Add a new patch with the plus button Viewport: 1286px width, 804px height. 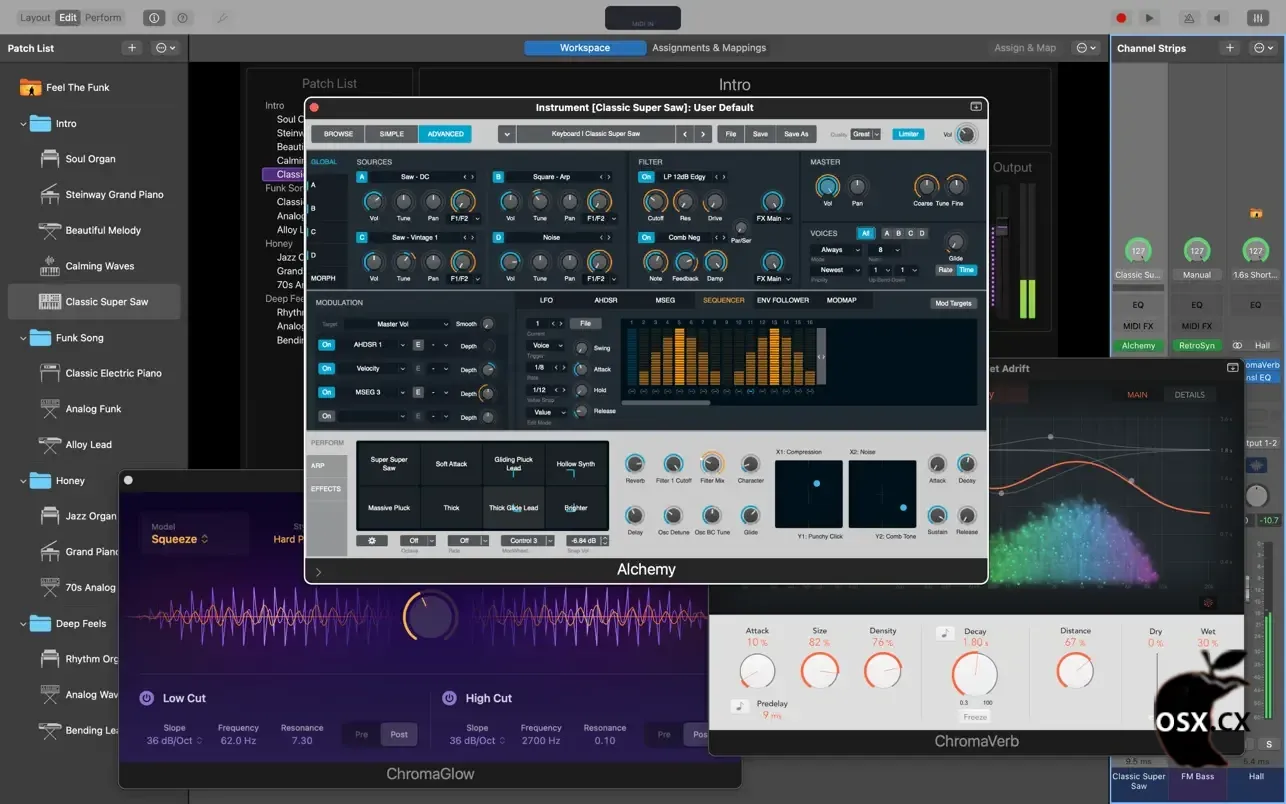131,48
